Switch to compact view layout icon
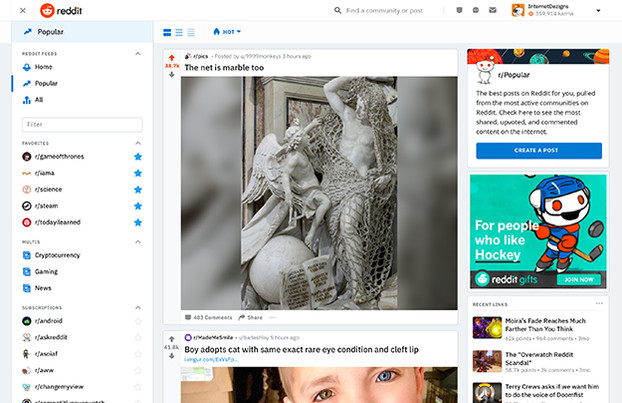The image size is (622, 403). point(191,32)
